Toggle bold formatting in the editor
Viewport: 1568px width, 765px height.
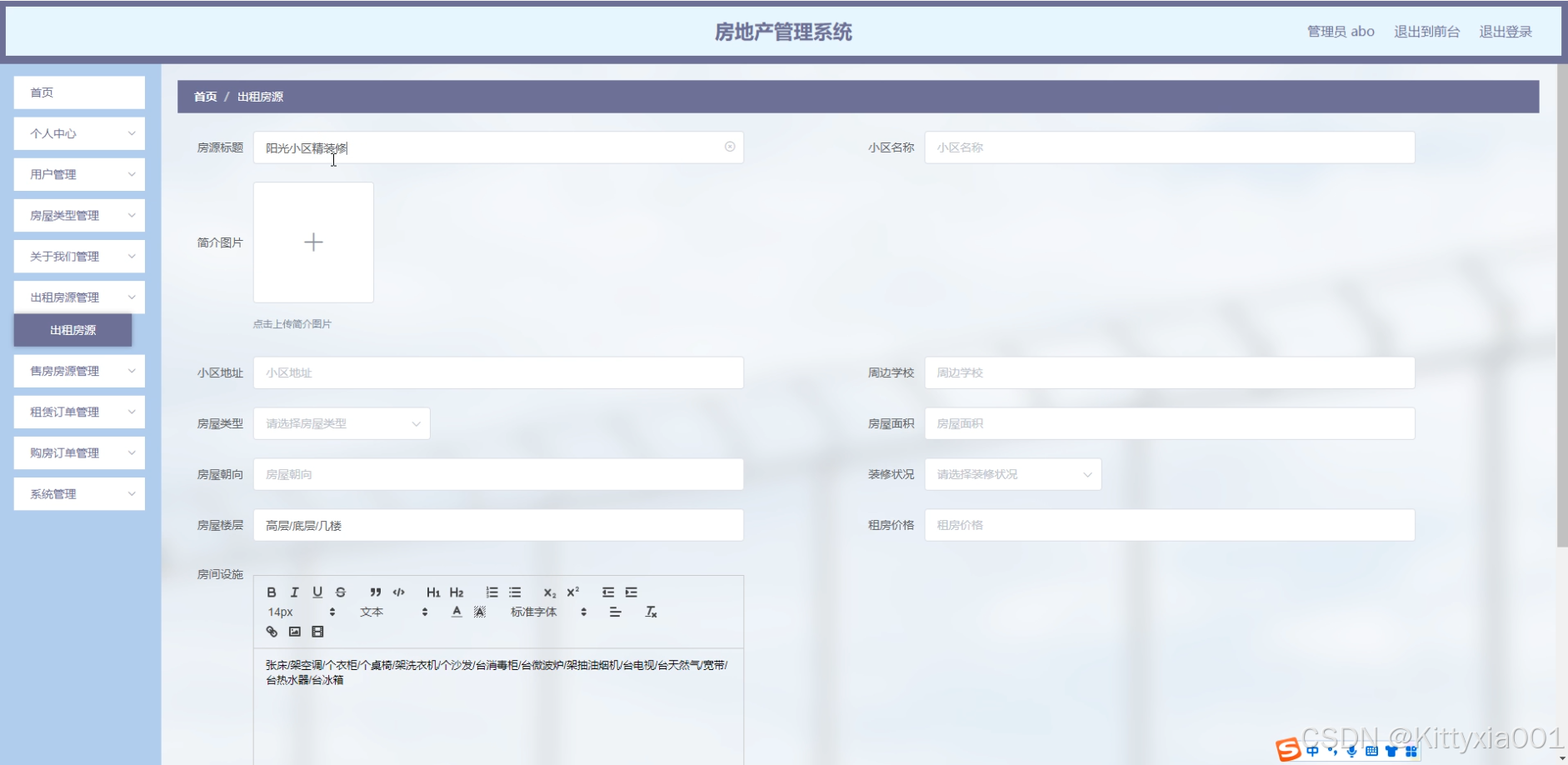(x=272, y=592)
